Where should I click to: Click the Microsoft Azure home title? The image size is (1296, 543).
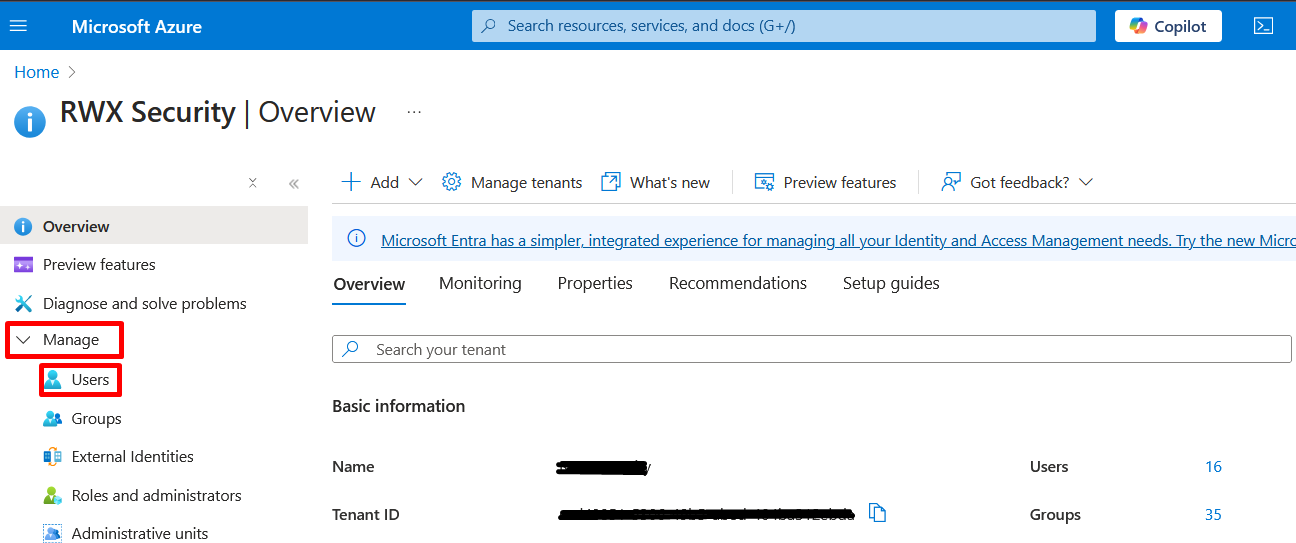[137, 27]
